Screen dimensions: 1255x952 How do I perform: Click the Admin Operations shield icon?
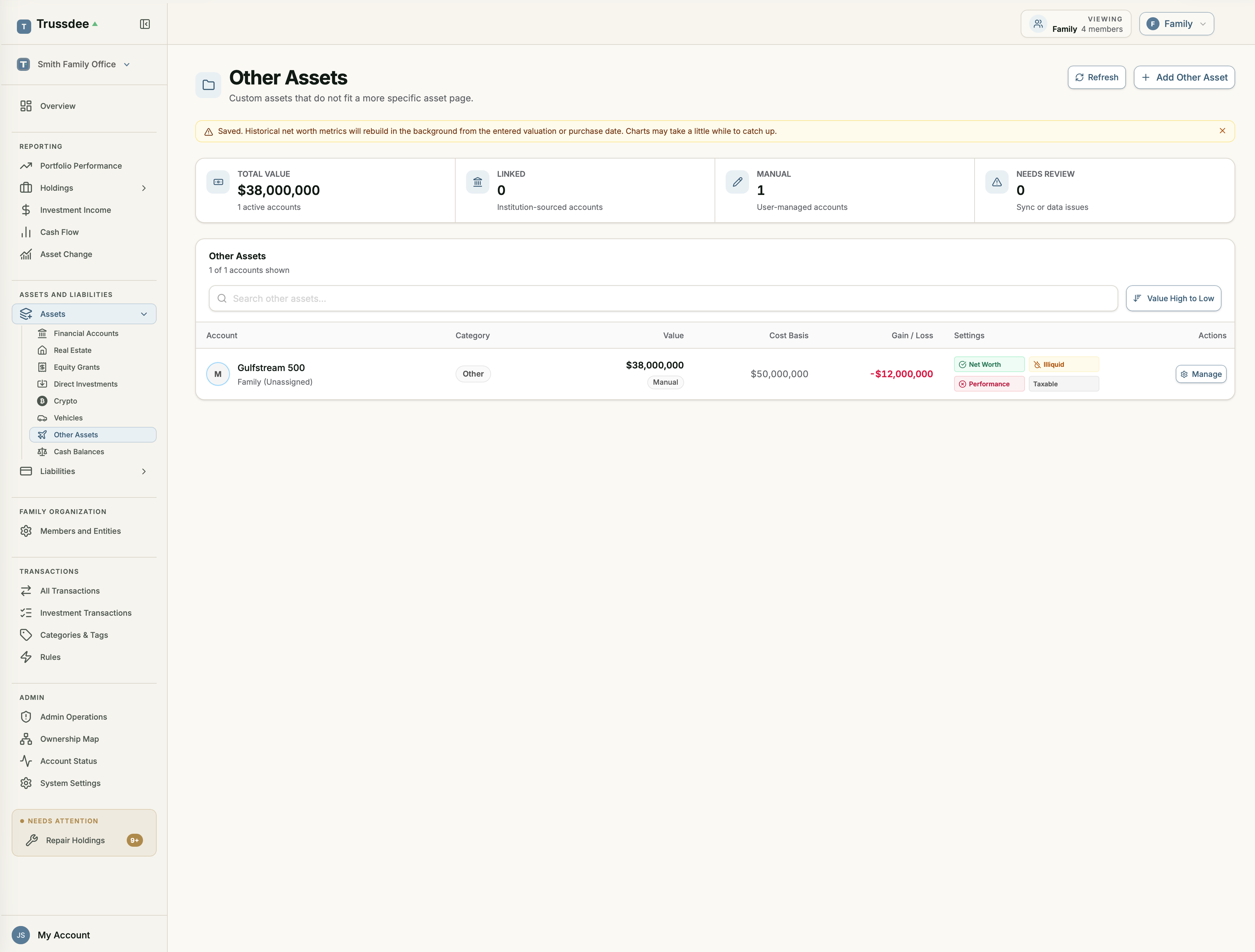pos(26,716)
